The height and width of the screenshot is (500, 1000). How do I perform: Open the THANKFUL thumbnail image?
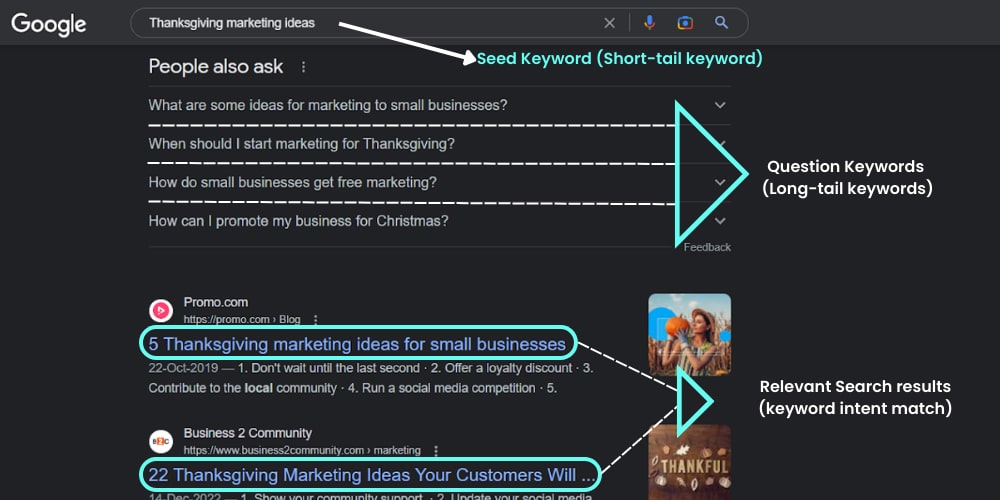[x=689, y=462]
